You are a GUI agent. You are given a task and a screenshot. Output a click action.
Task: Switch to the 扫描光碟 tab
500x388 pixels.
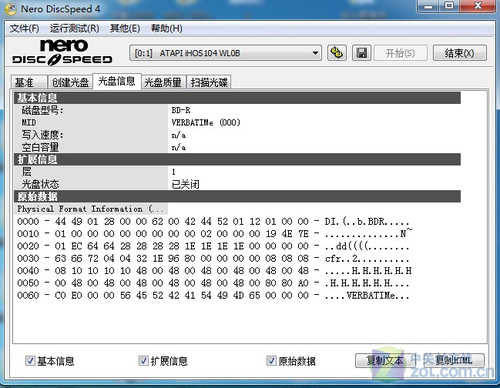click(x=209, y=82)
